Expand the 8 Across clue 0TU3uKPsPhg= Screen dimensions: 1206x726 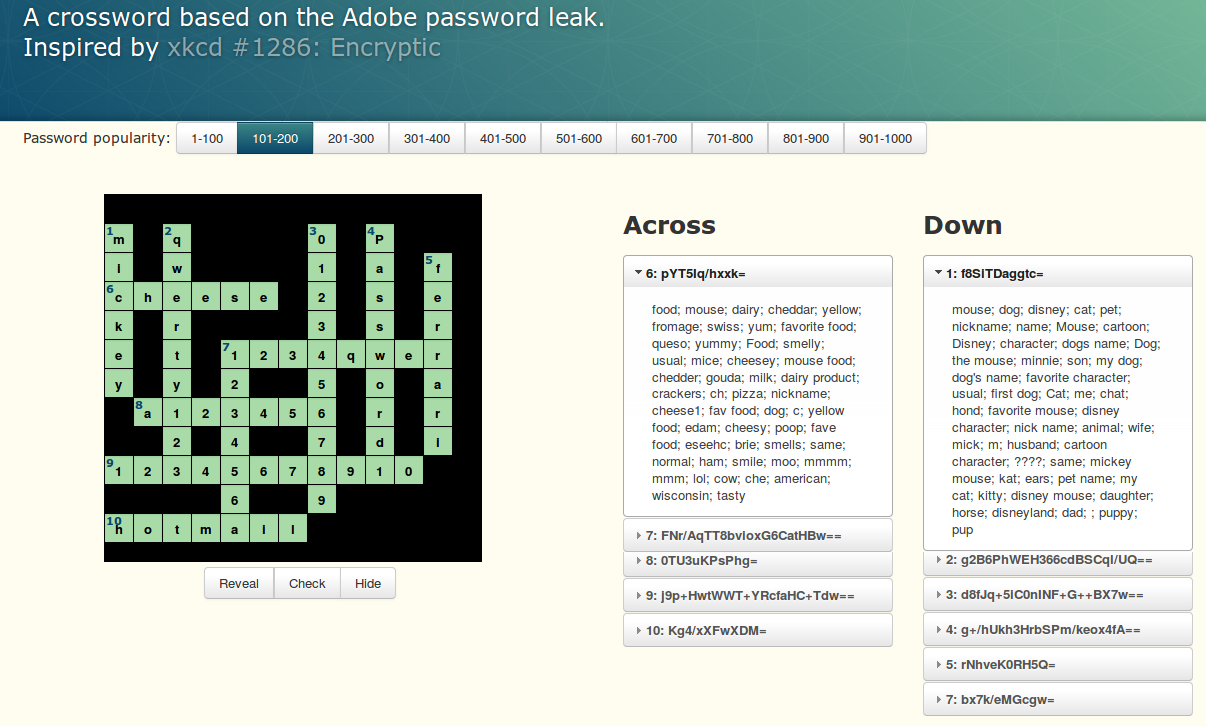(x=757, y=562)
